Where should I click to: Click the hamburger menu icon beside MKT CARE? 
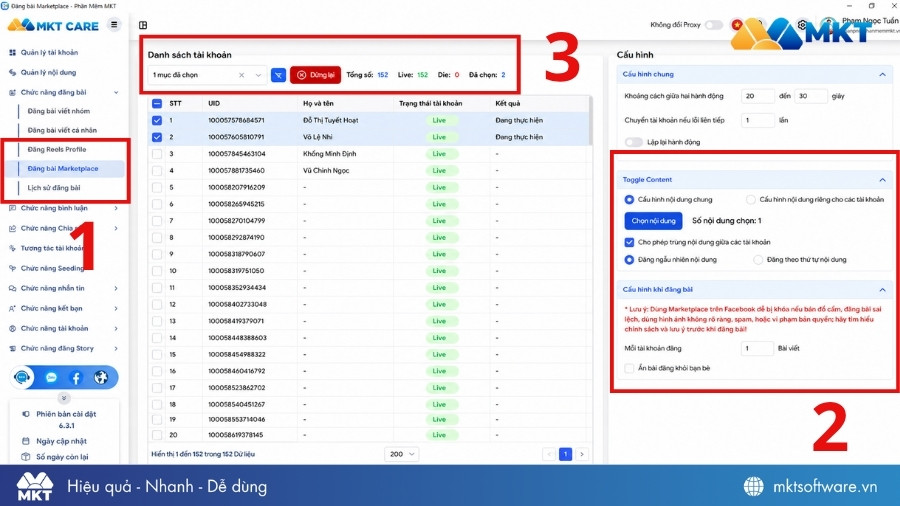tap(114, 25)
